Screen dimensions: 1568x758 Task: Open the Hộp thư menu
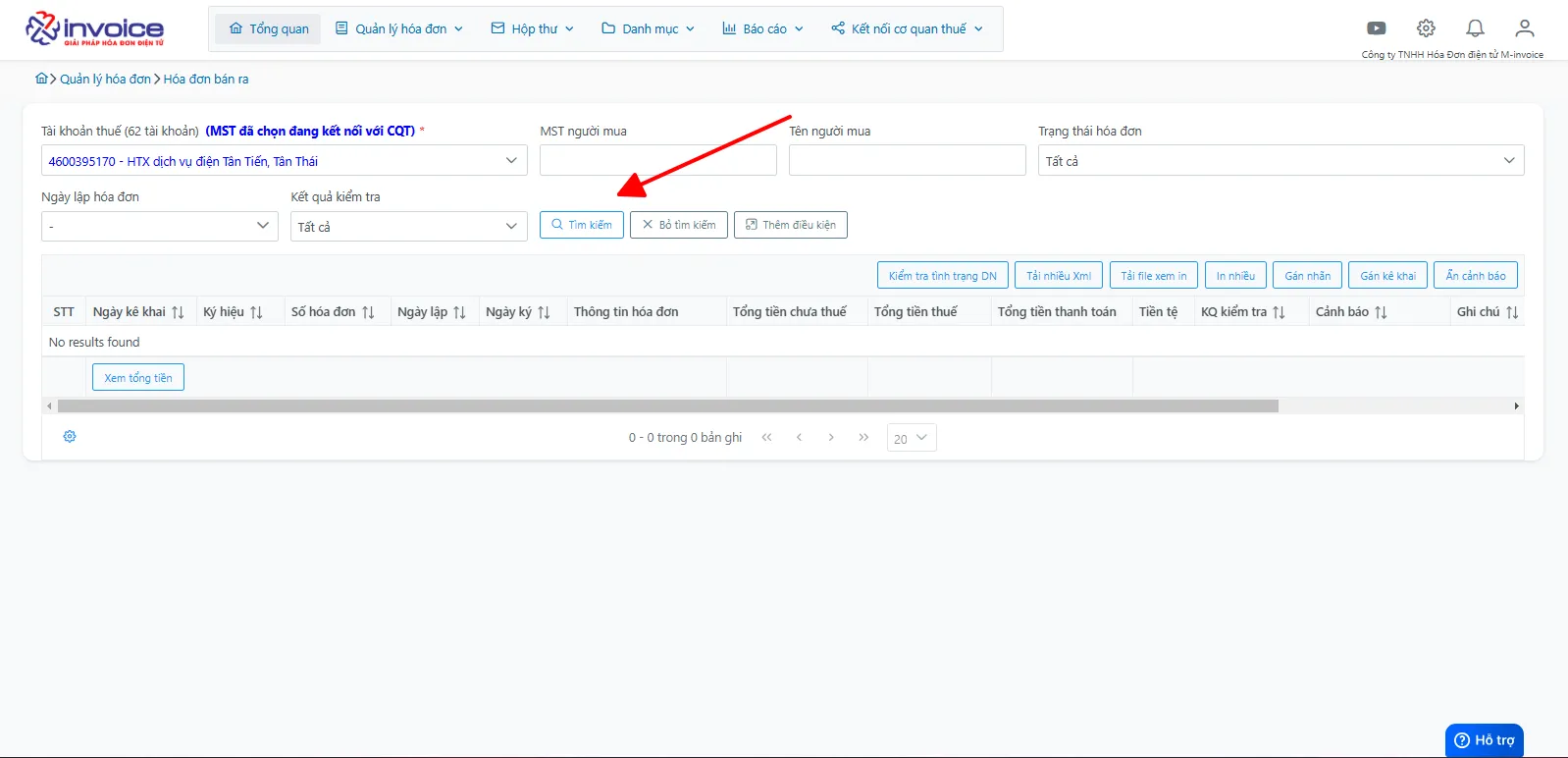[x=532, y=28]
